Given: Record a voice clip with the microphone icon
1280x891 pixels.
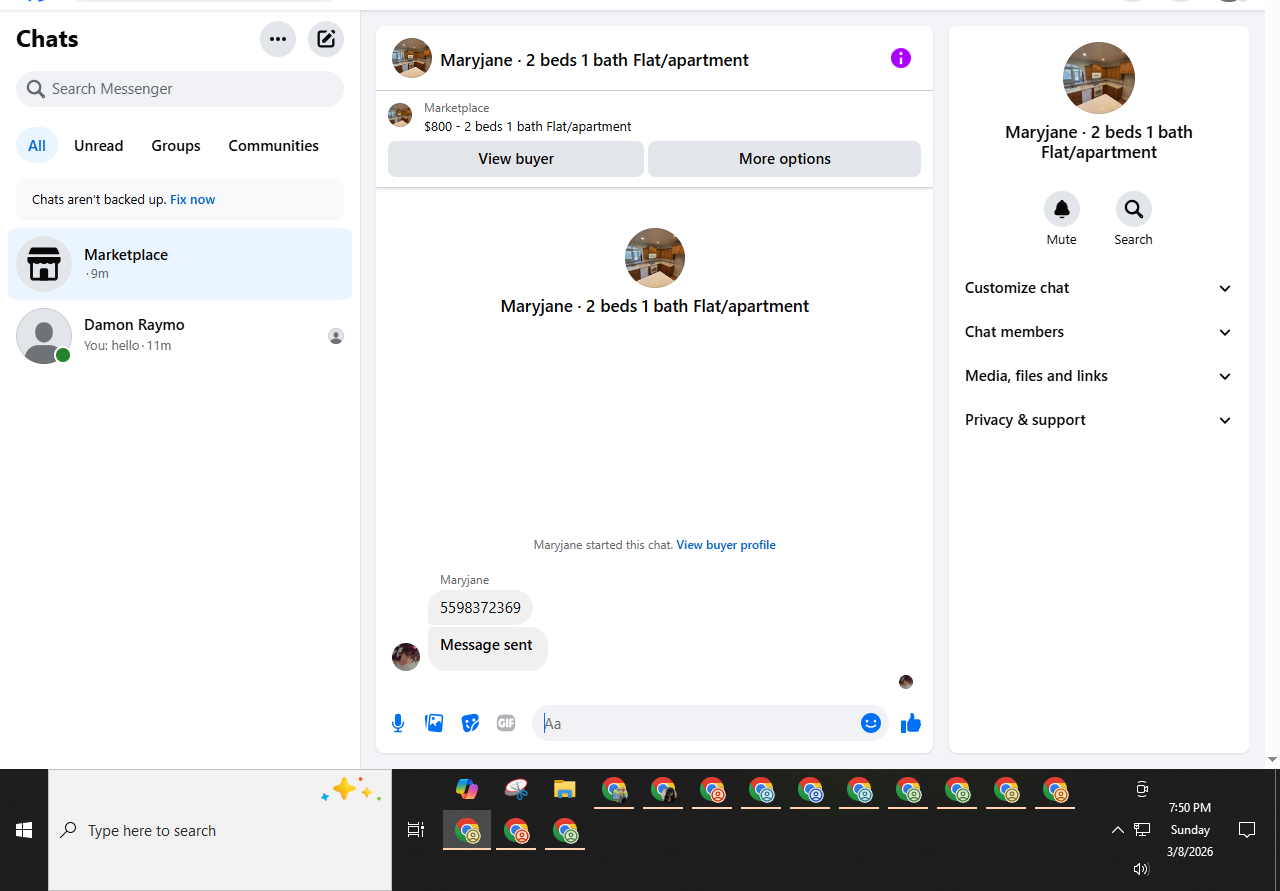Looking at the screenshot, I should point(398,723).
